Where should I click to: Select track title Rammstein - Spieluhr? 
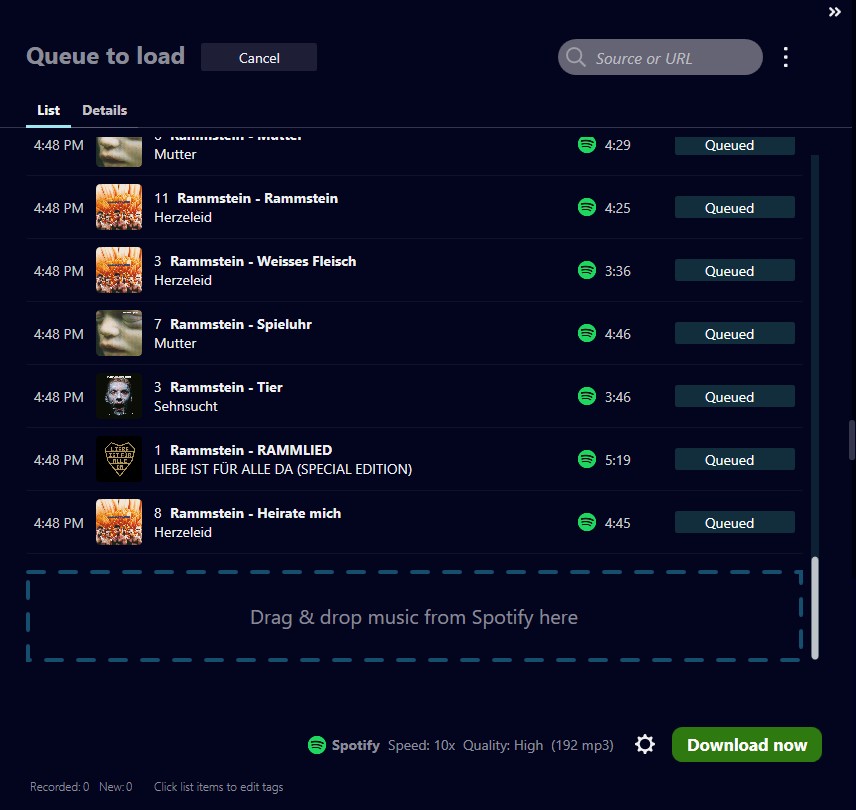click(x=241, y=324)
